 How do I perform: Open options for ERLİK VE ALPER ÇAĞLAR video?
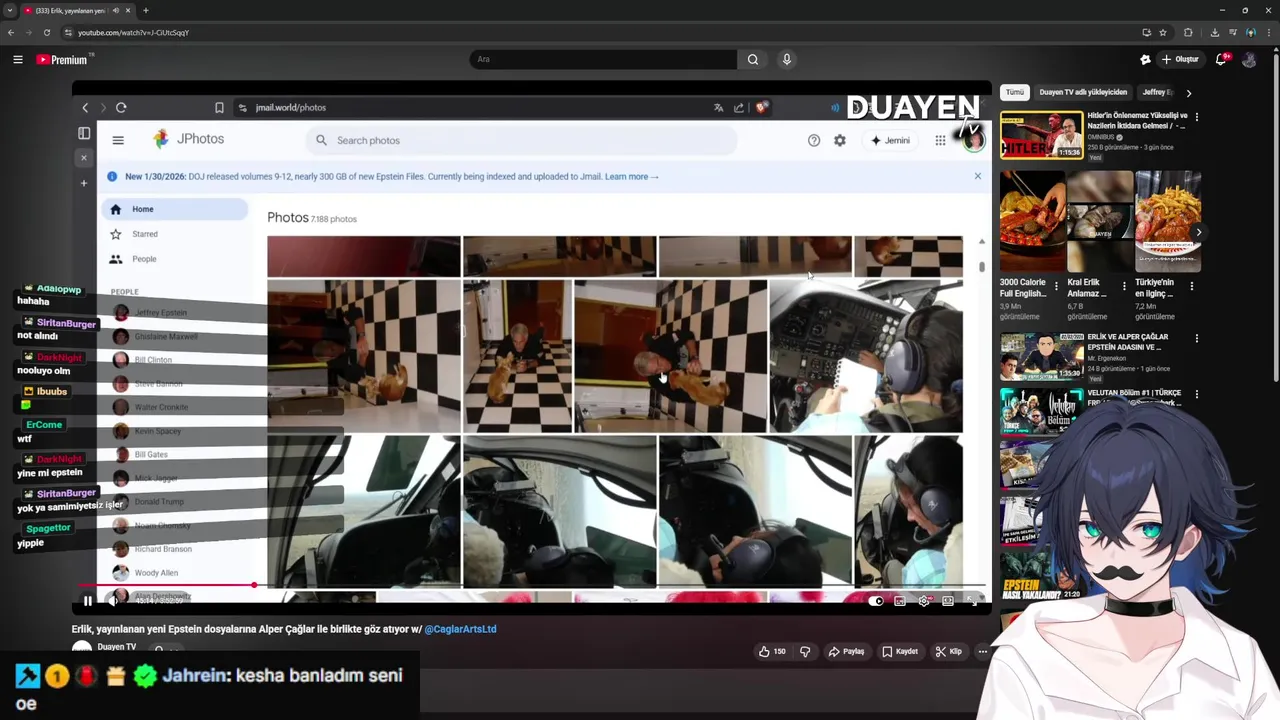1197,338
